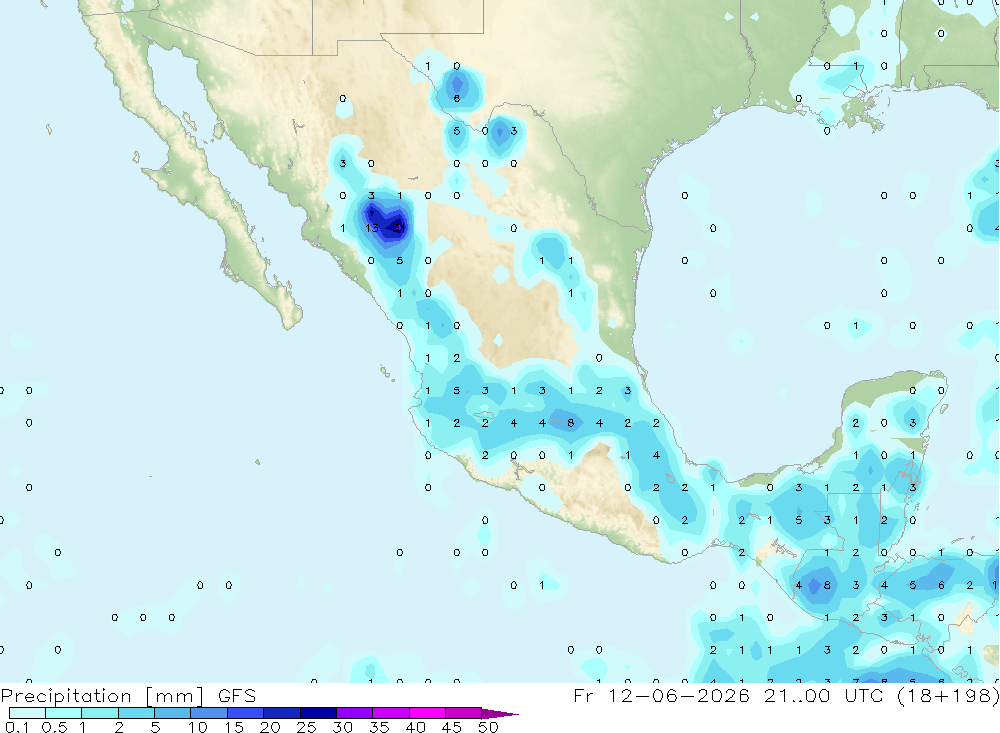This screenshot has height=733, width=1000.
Task: Click the legend label '10'
Action: pyautogui.click(x=198, y=727)
